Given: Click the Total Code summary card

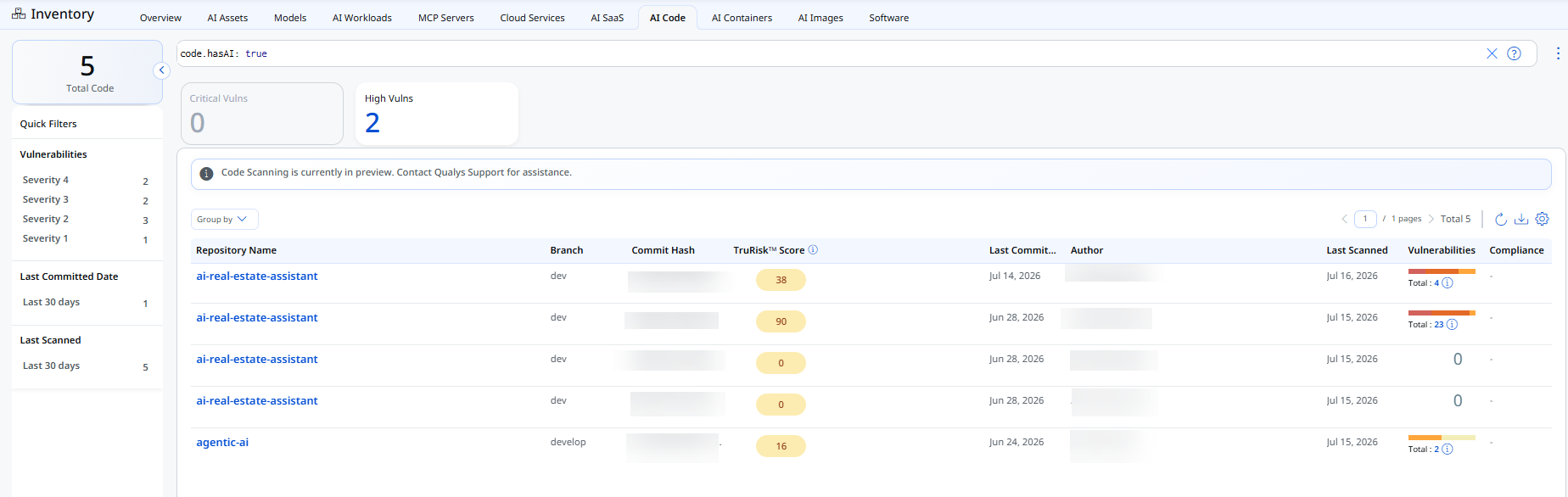Looking at the screenshot, I should 87,72.
